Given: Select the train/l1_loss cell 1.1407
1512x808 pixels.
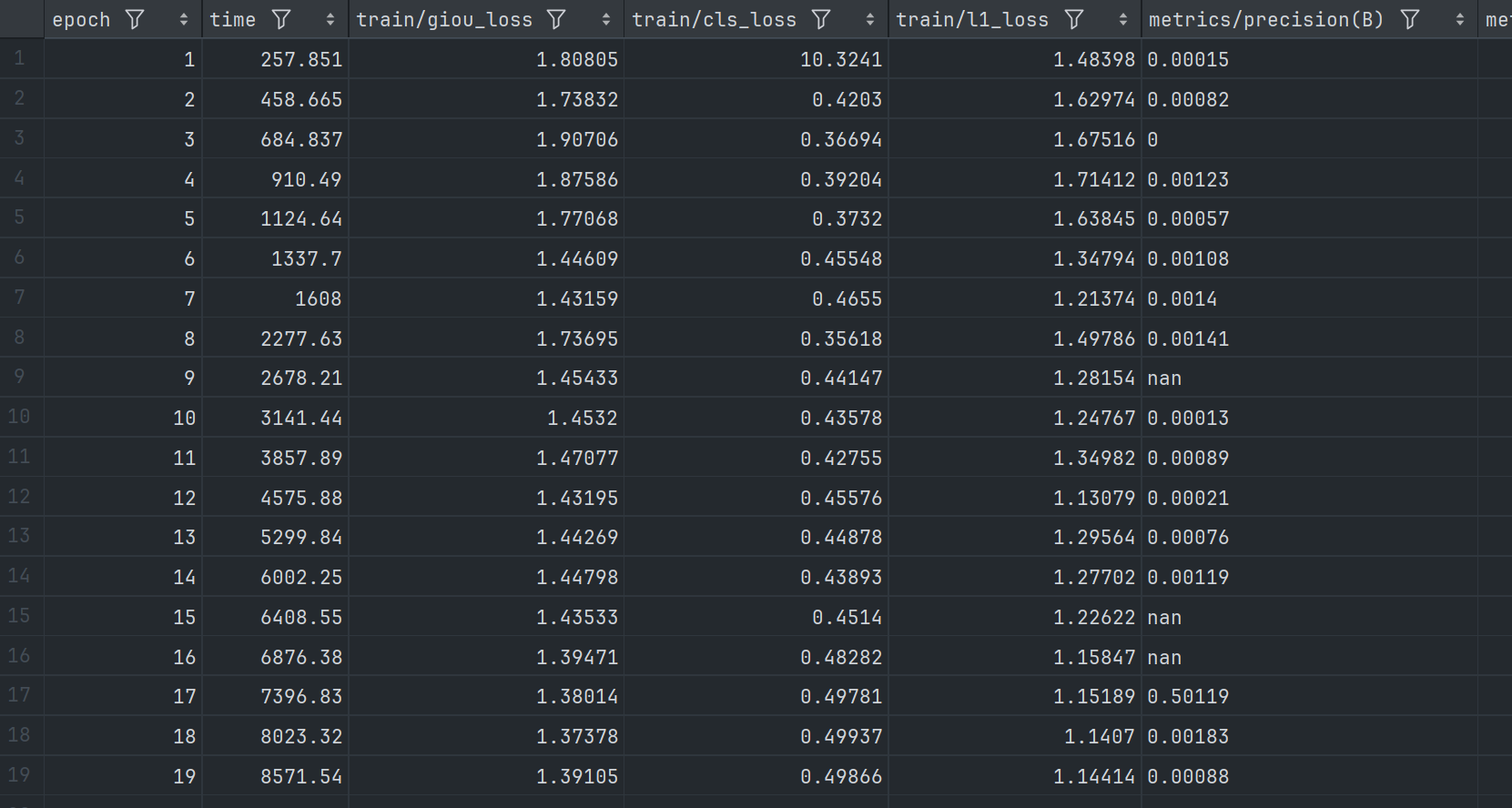Looking at the screenshot, I should point(1099,737).
